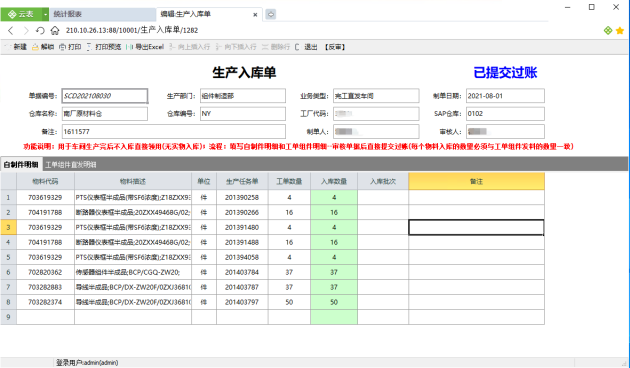The height and width of the screenshot is (368, 630).
Task: Click the 单据编号 field SCD202108030
Action: (x=105, y=96)
